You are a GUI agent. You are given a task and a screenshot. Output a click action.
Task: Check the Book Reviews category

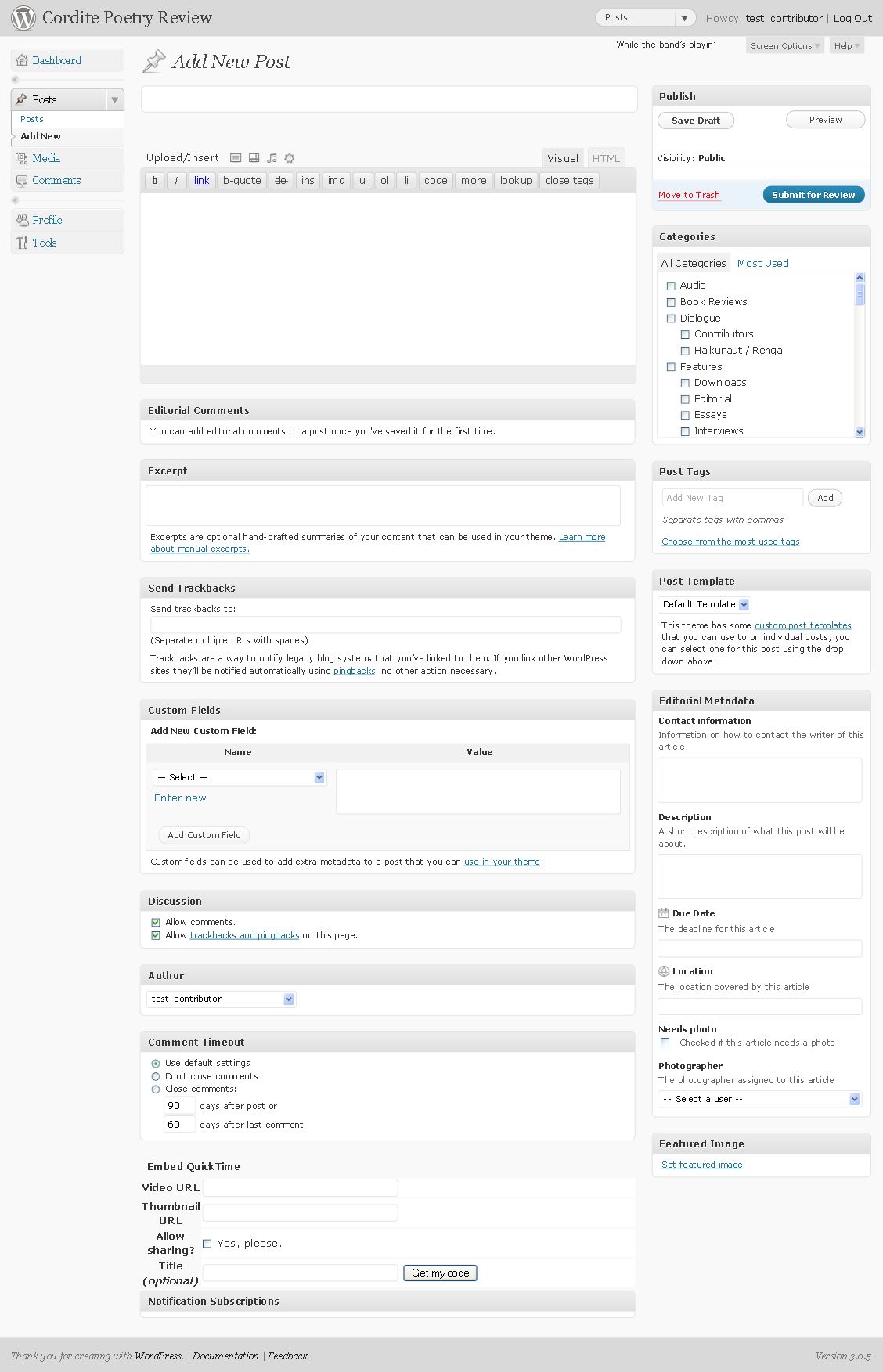tap(671, 302)
